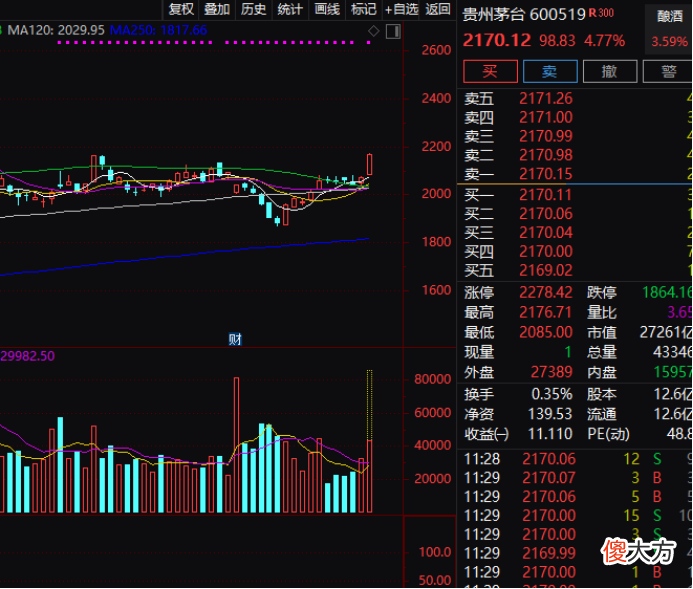
Task: Click the MA250: 1817.66 indicator label
Action: 158,30
